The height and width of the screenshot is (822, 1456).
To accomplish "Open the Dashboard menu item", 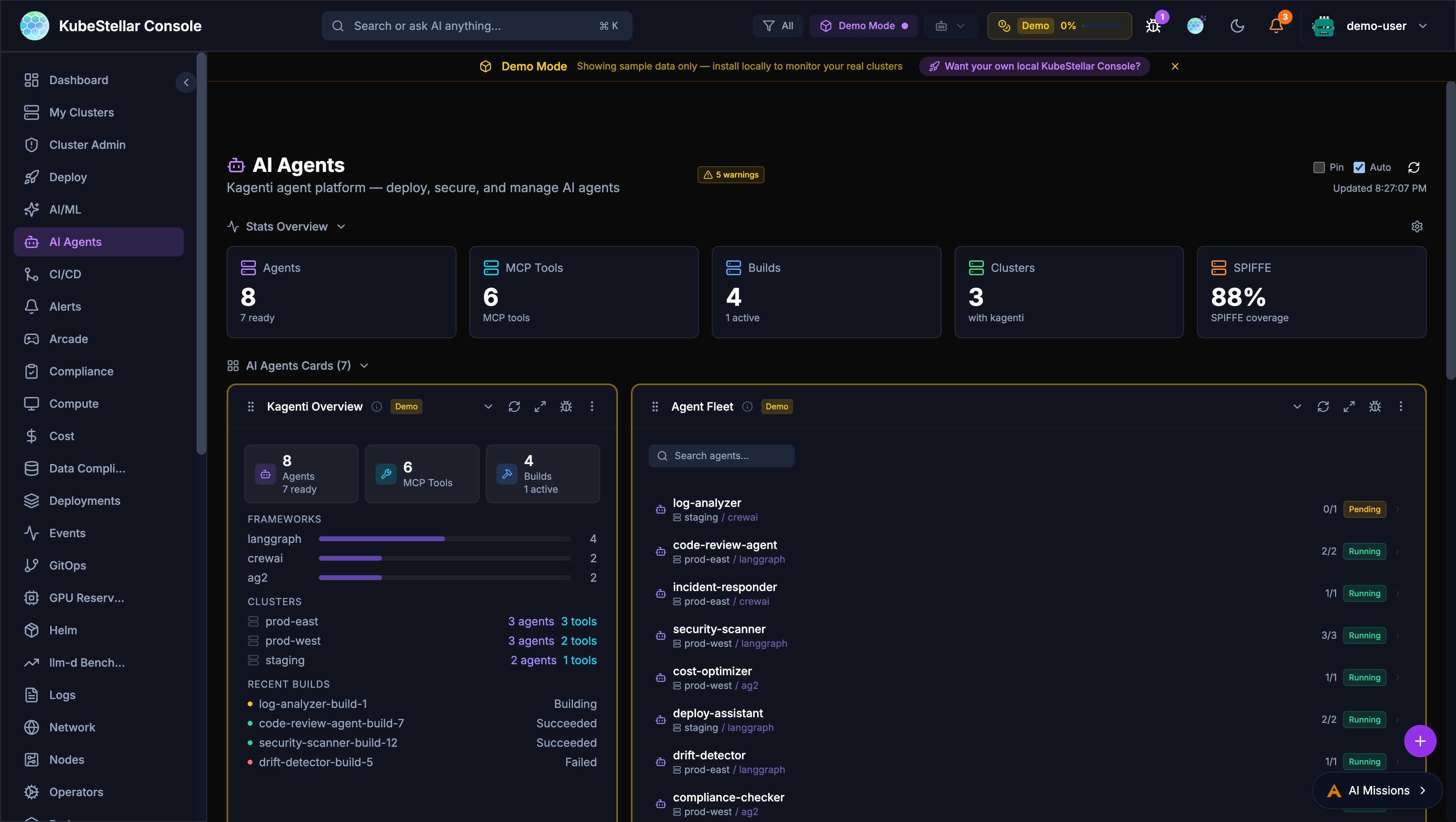I will 78,80.
